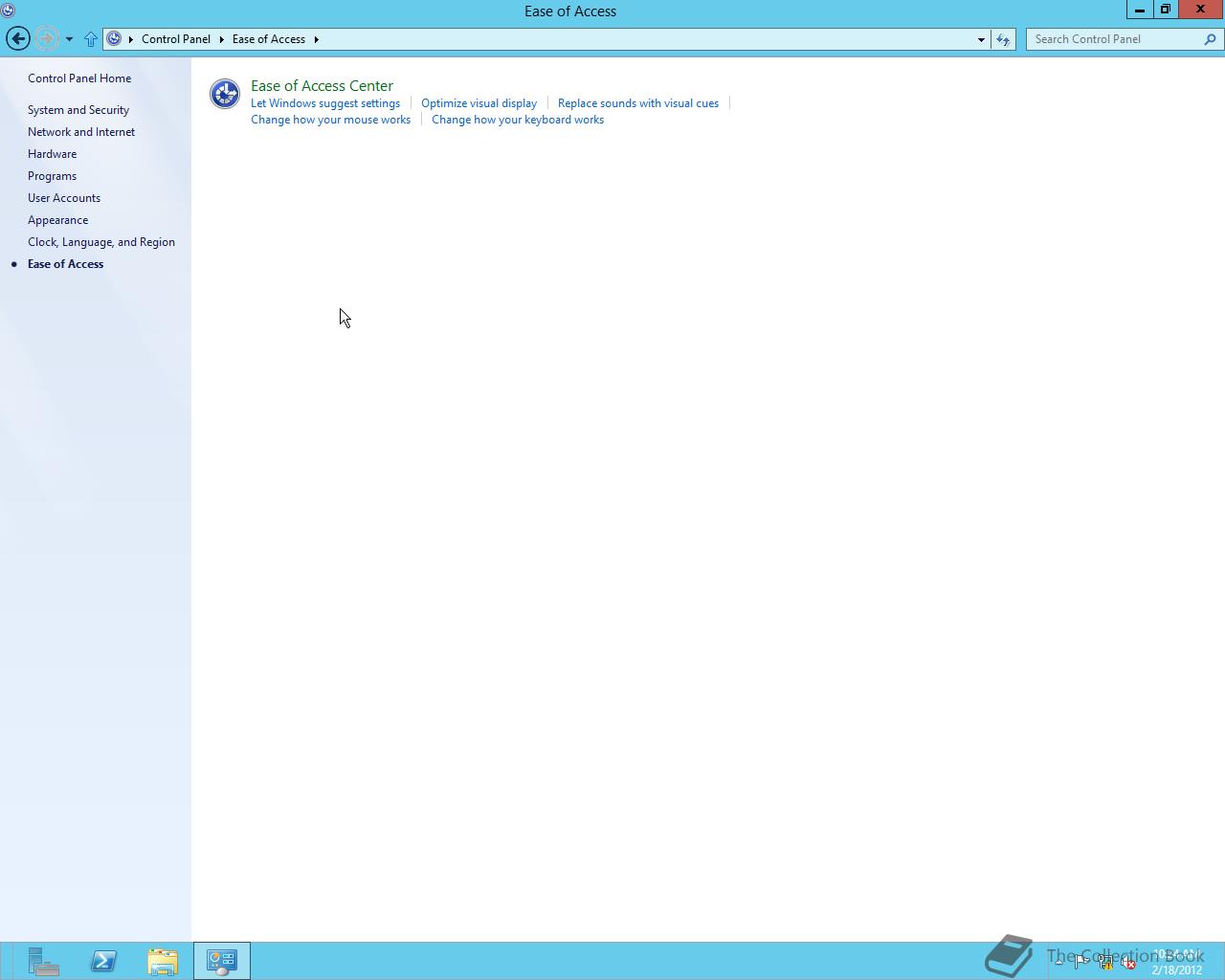Go back with the Back arrow button
The width and height of the screenshot is (1225, 980).
coord(17,39)
